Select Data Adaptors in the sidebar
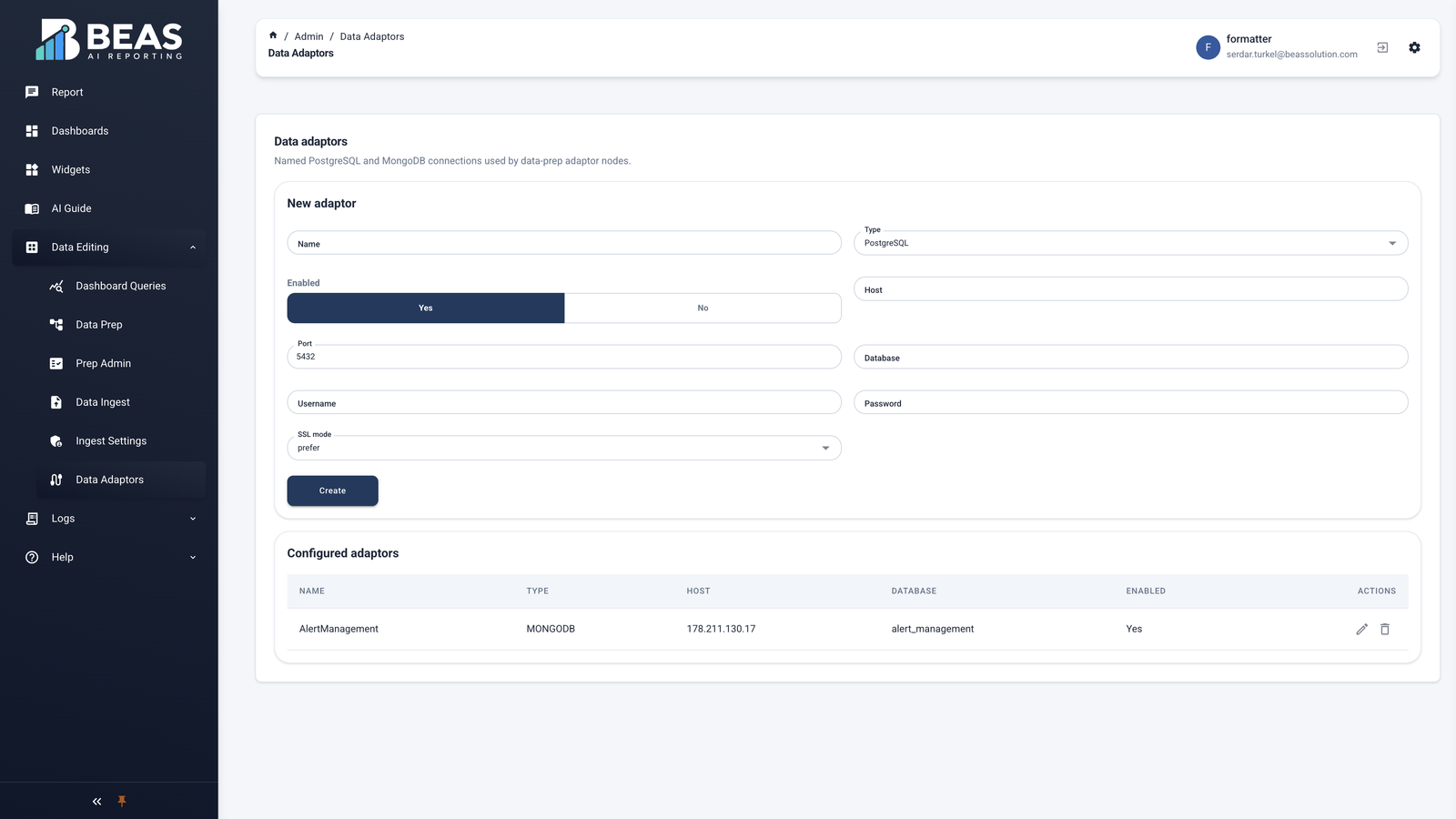1456x819 pixels. [x=121, y=480]
